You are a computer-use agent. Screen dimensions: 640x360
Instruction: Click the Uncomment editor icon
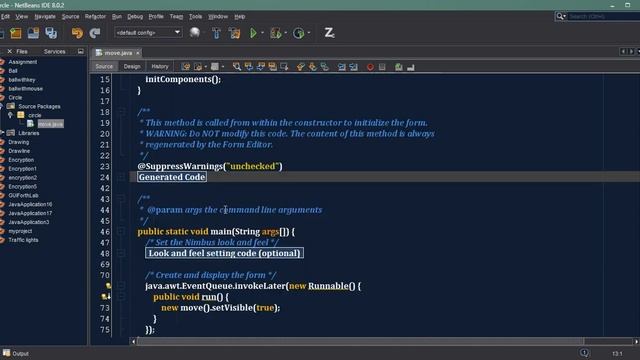pos(411,67)
